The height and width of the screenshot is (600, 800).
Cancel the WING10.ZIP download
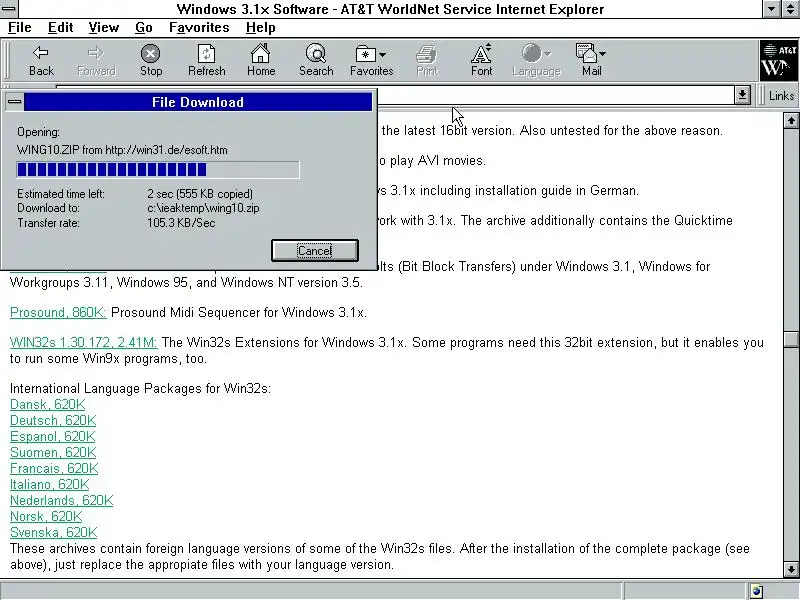click(x=315, y=251)
